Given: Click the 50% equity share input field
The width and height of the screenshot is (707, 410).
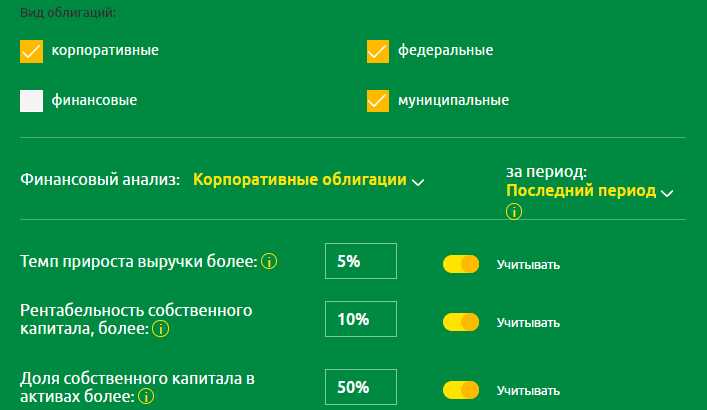Looking at the screenshot, I should tap(361, 387).
